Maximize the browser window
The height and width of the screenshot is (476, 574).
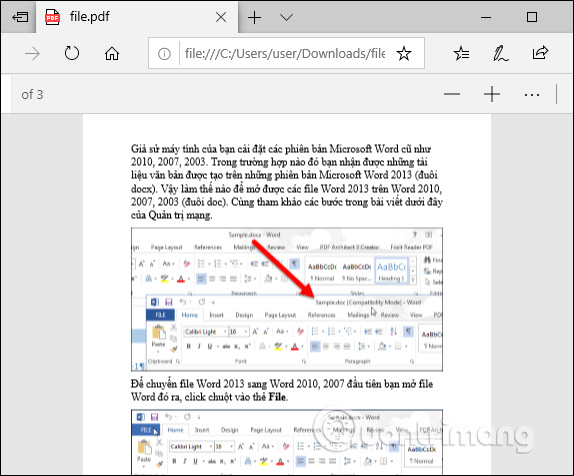tap(532, 17)
